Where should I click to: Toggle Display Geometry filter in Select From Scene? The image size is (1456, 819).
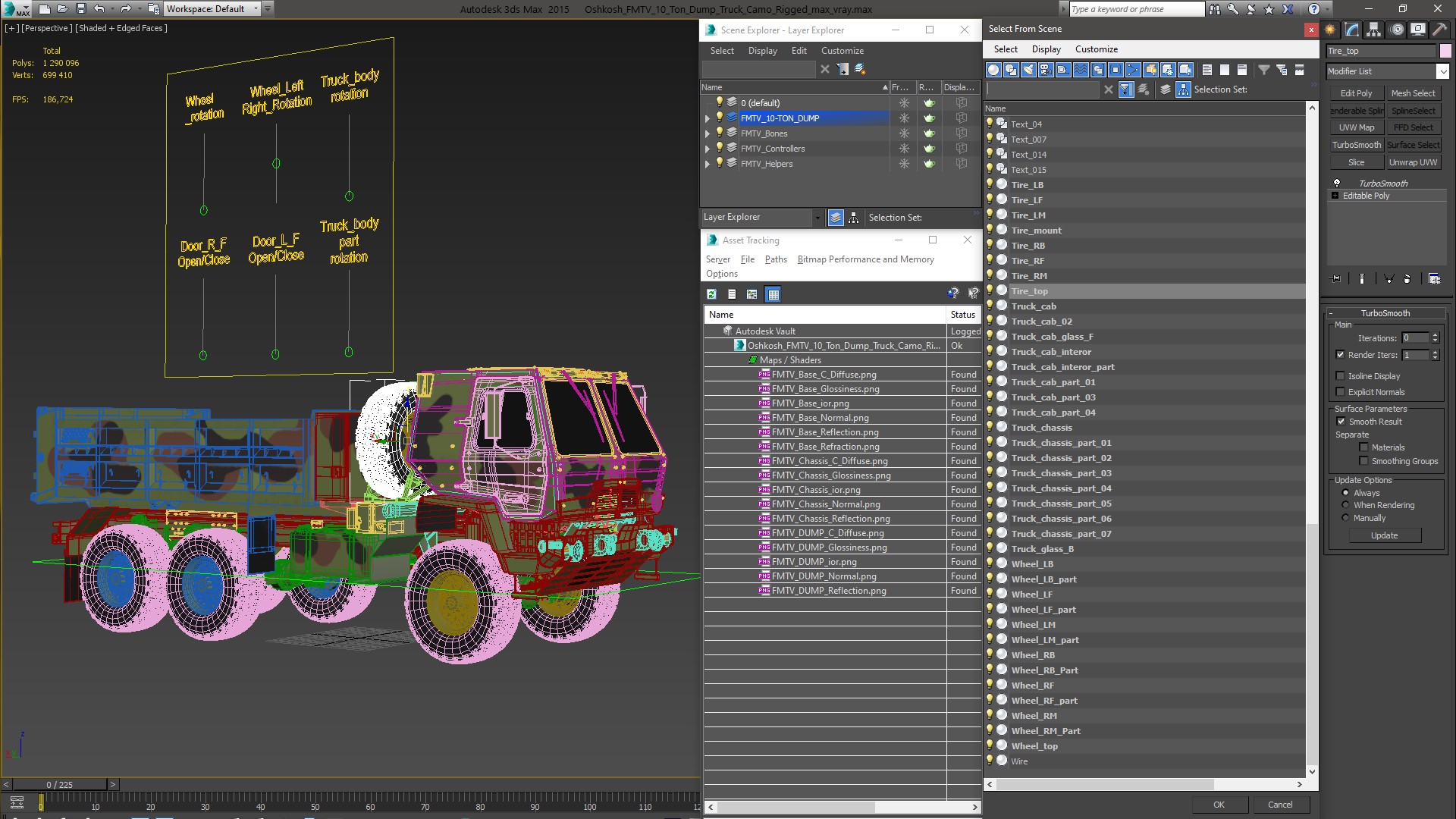click(993, 70)
